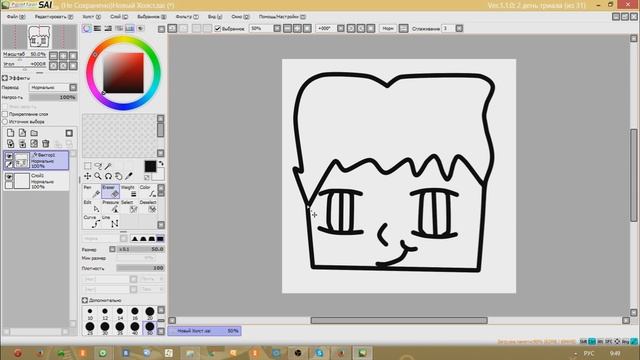Select the Pen vector tool
Viewport: 640px width, 360px height.
(x=92, y=191)
